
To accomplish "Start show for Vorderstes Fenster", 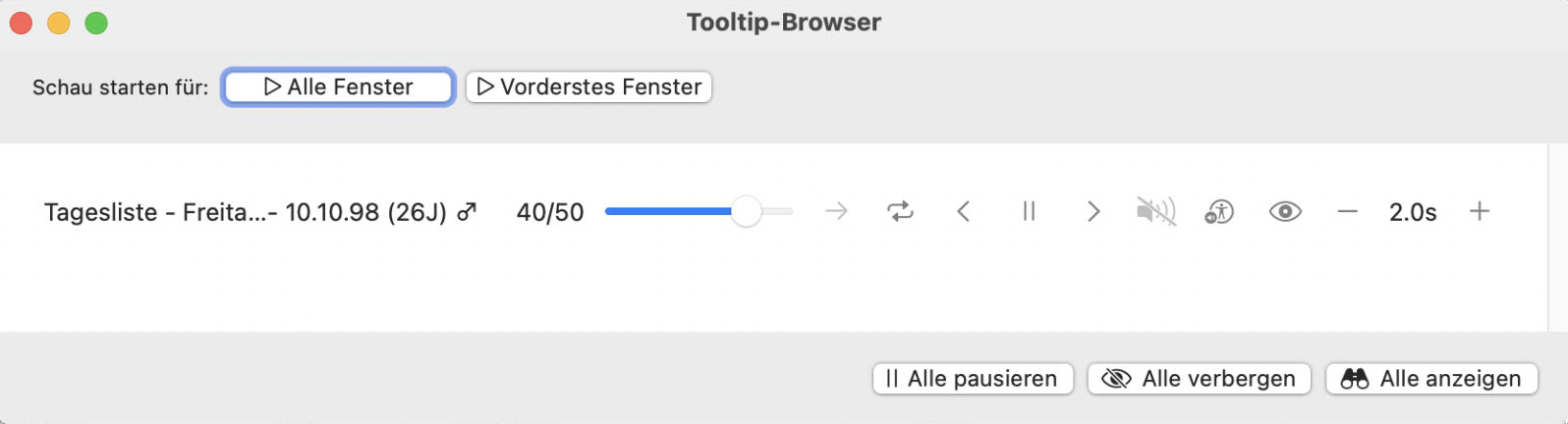I will pyautogui.click(x=588, y=86).
